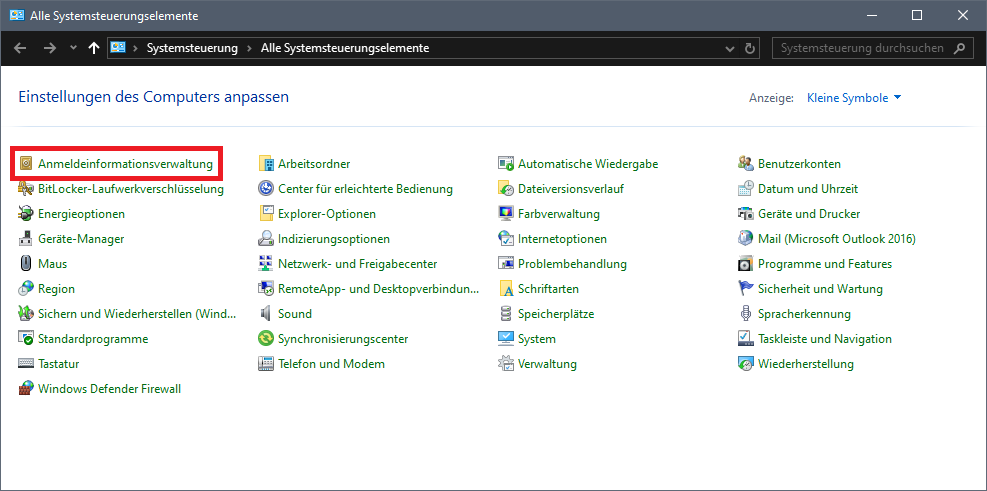The height and width of the screenshot is (491, 987).
Task: Click the Schriftarten letter A icon
Action: tap(506, 289)
